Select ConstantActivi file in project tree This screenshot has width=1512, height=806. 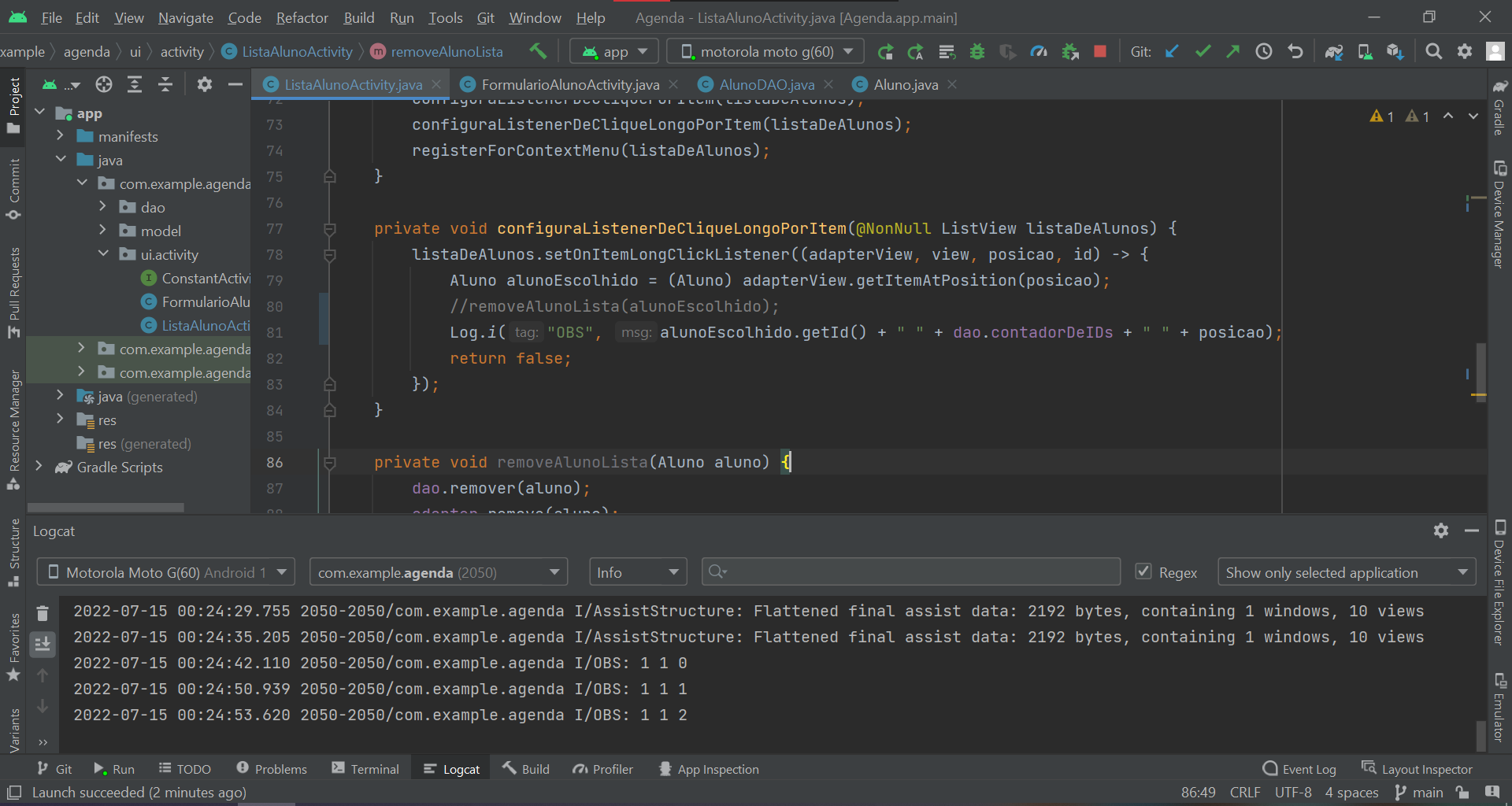[x=196, y=278]
